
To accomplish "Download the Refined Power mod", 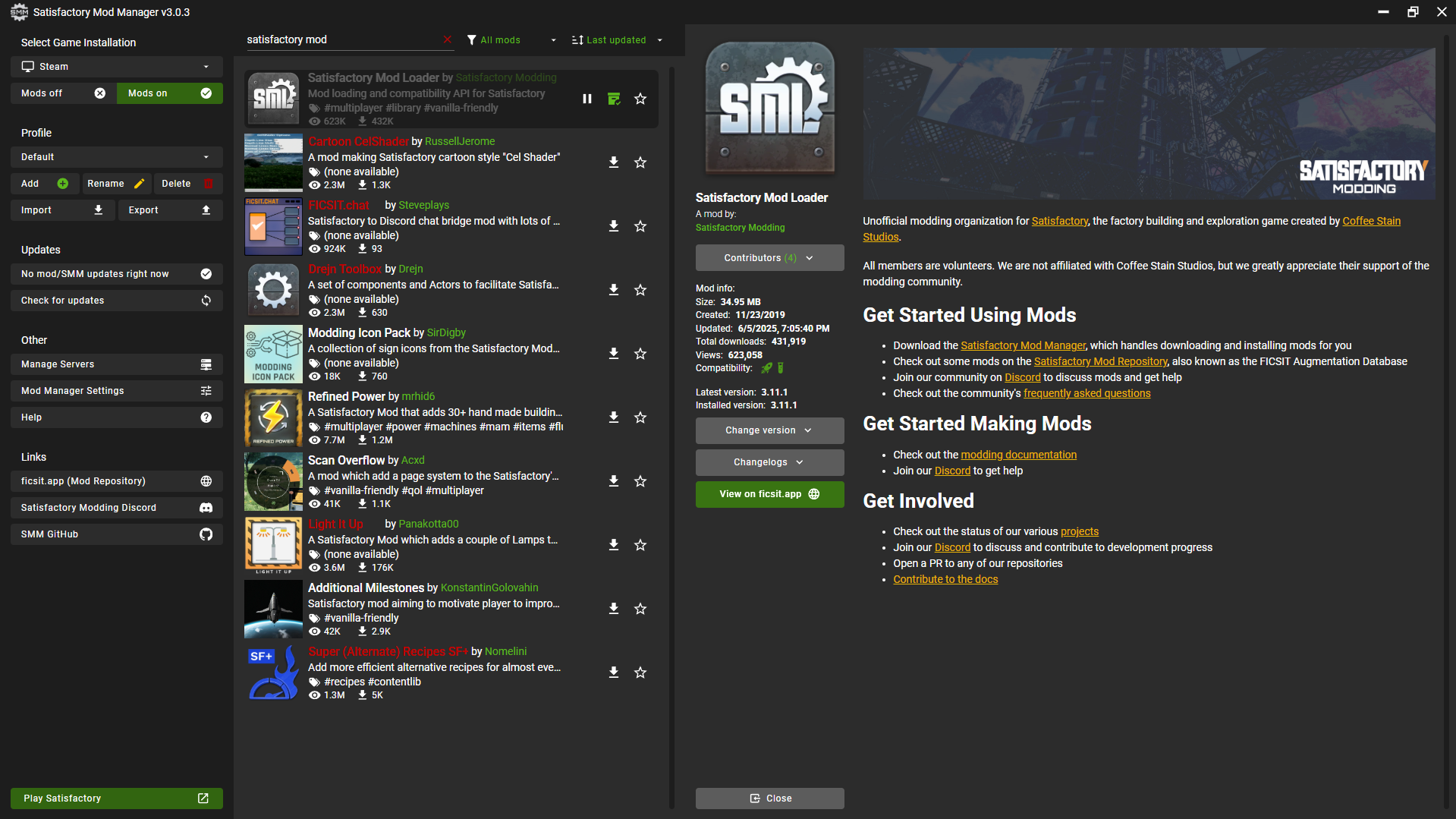I will point(614,417).
